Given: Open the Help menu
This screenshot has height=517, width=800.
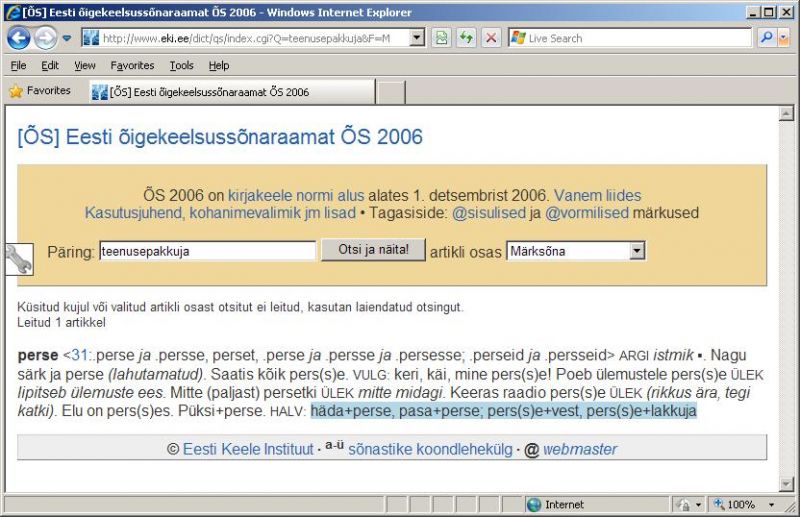Looking at the screenshot, I should coord(218,65).
